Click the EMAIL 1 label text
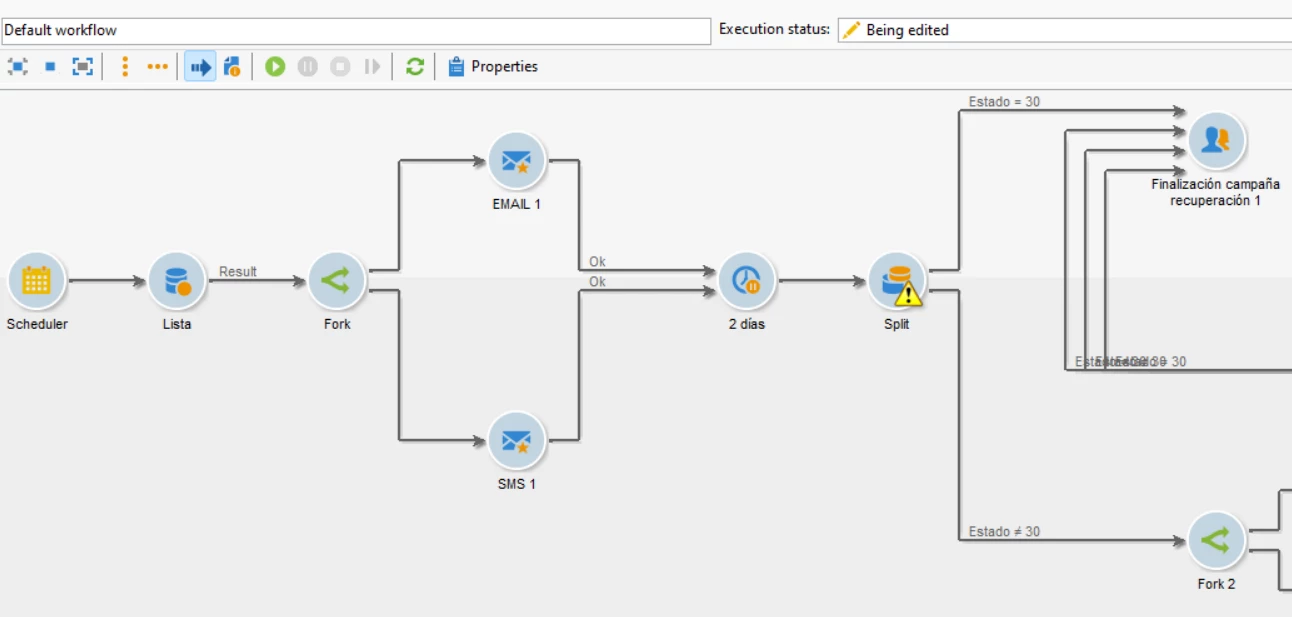Screen dimensions: 1292x617 517,205
